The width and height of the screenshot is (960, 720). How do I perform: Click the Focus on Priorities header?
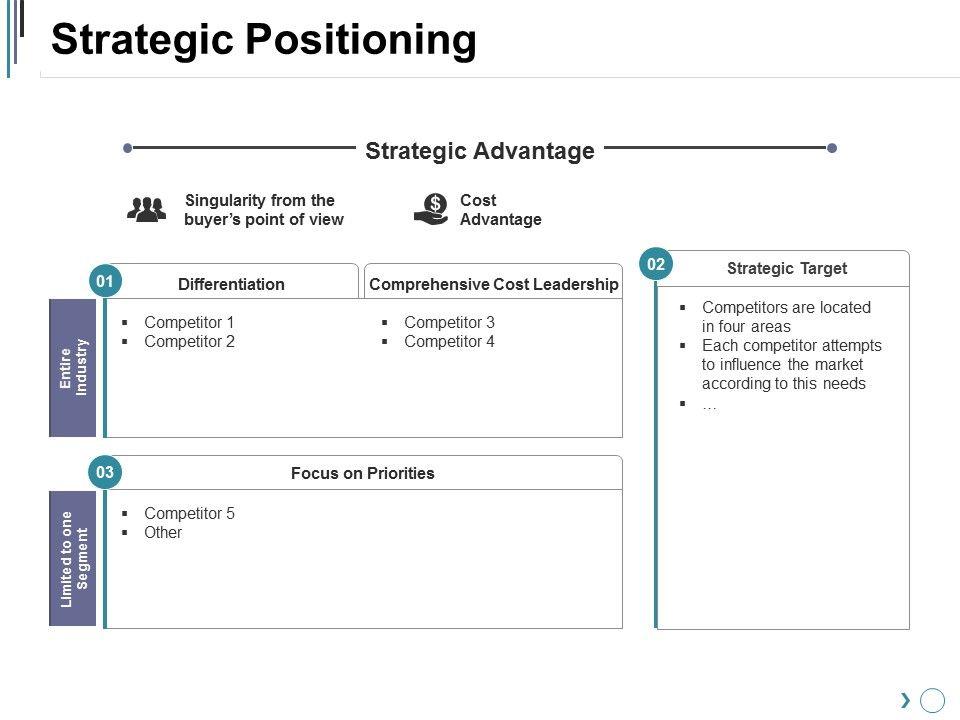click(x=362, y=473)
